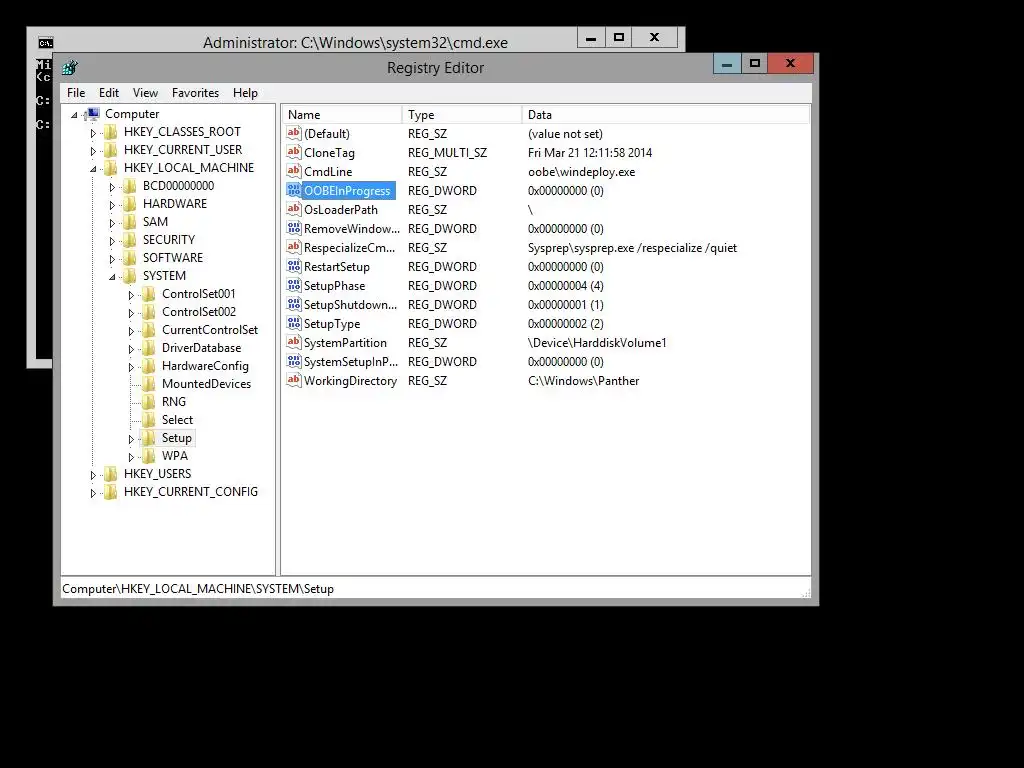The height and width of the screenshot is (768, 1024).
Task: Collapse the Computer root node
Action: tap(74, 115)
